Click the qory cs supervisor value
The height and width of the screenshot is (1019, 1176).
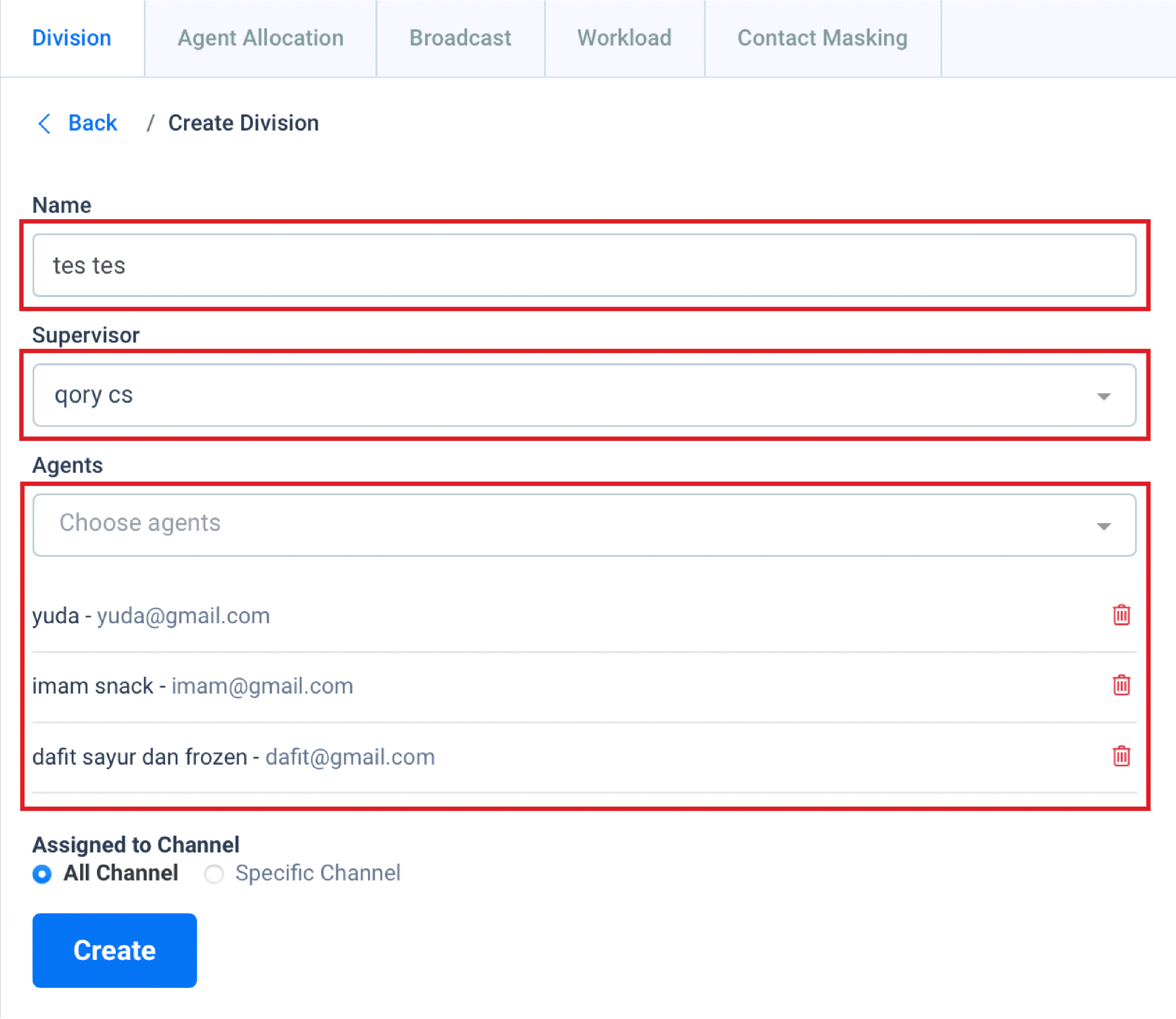[94, 395]
